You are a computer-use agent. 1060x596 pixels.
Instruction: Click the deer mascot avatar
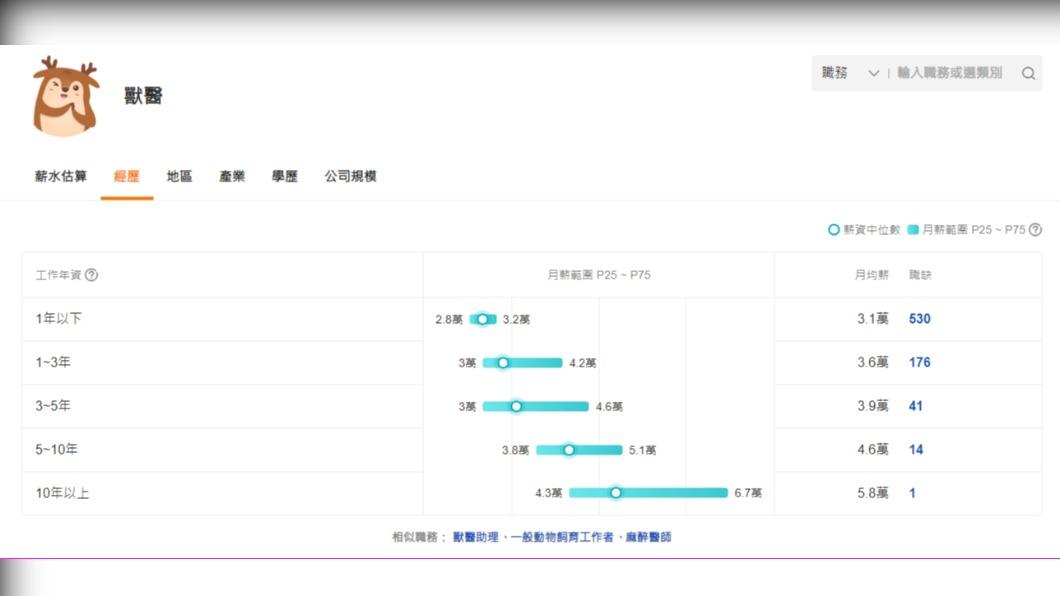tap(65, 96)
